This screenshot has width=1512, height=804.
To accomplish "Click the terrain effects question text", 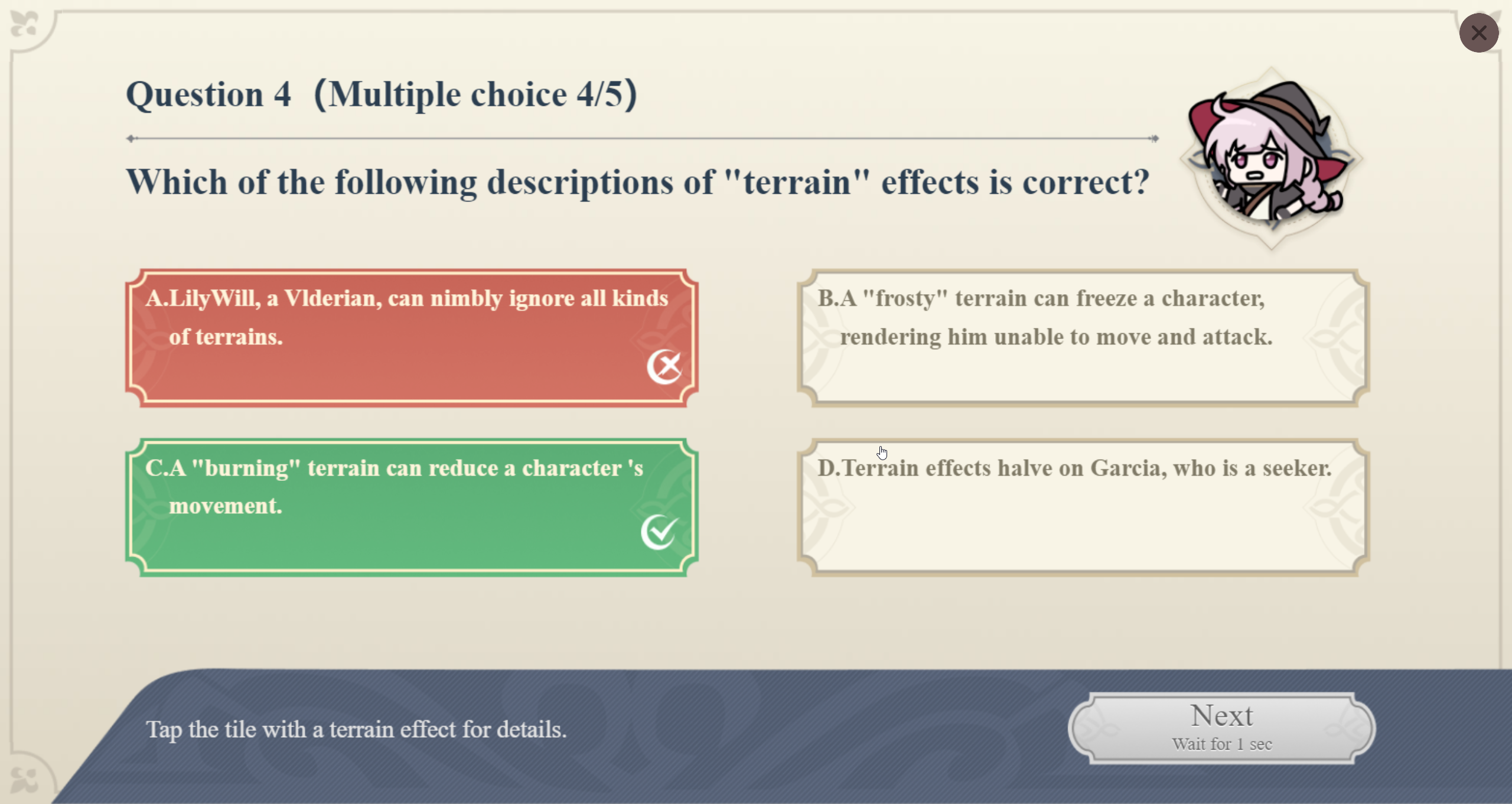I will [x=638, y=182].
